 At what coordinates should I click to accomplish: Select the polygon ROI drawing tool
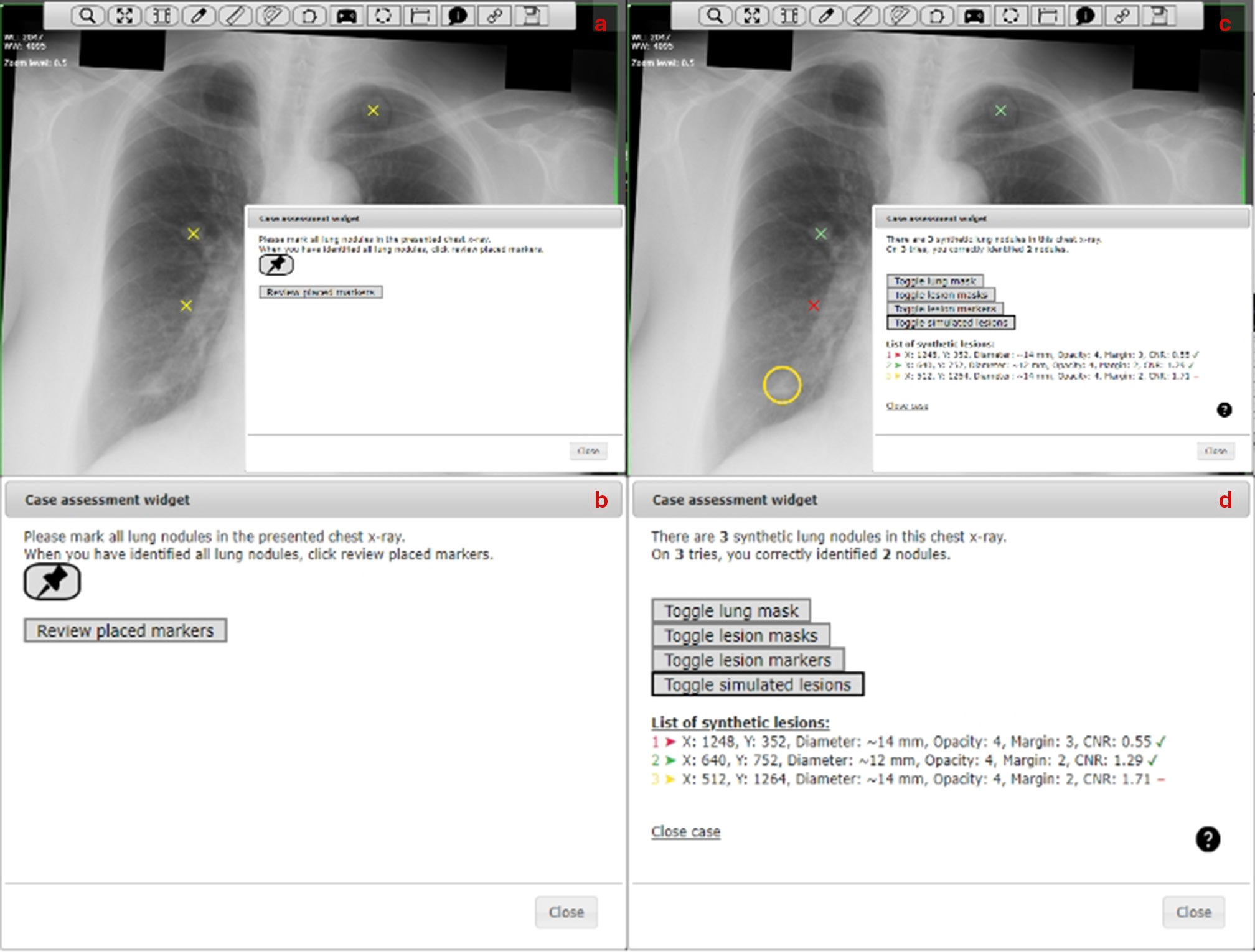pos(310,17)
